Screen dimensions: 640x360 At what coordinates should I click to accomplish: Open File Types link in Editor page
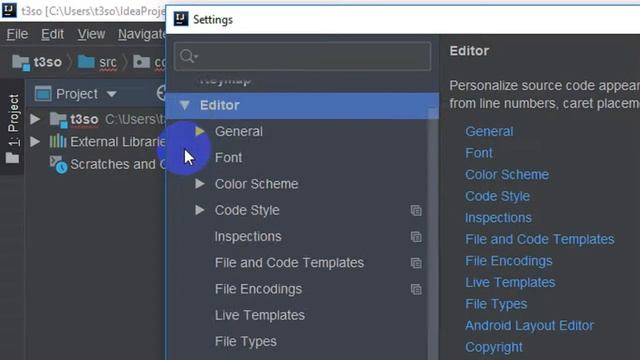tap(496, 304)
